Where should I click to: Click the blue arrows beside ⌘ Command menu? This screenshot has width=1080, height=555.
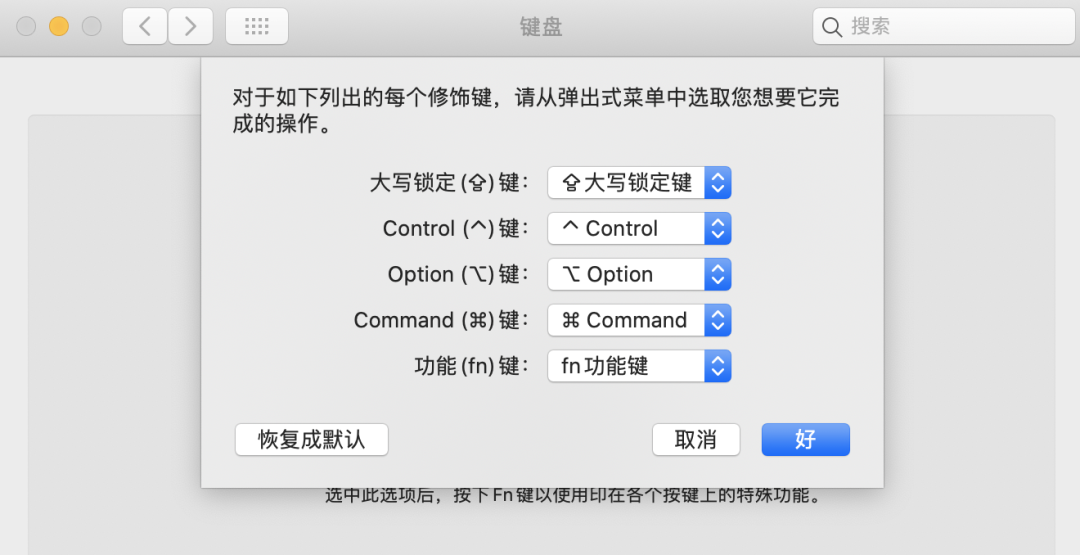point(718,321)
